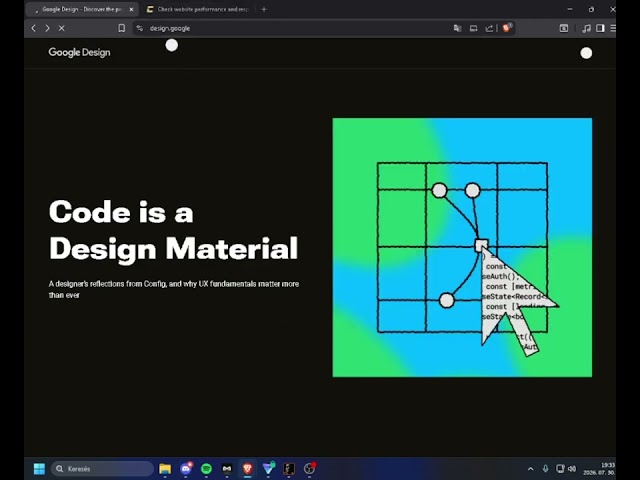Image resolution: width=640 pixels, height=480 pixels.
Task: Open the share page icon
Action: [x=489, y=28]
